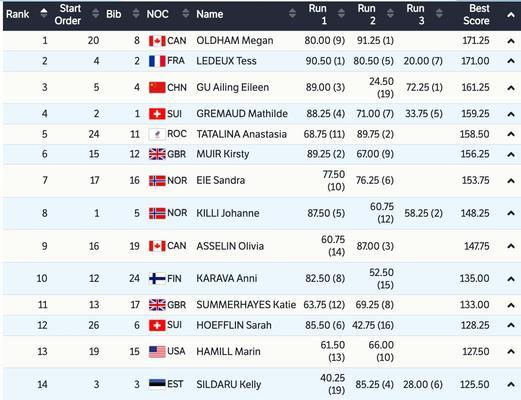Expand KILLI Johanne row chevron
521x400 pixels.
[511, 213]
